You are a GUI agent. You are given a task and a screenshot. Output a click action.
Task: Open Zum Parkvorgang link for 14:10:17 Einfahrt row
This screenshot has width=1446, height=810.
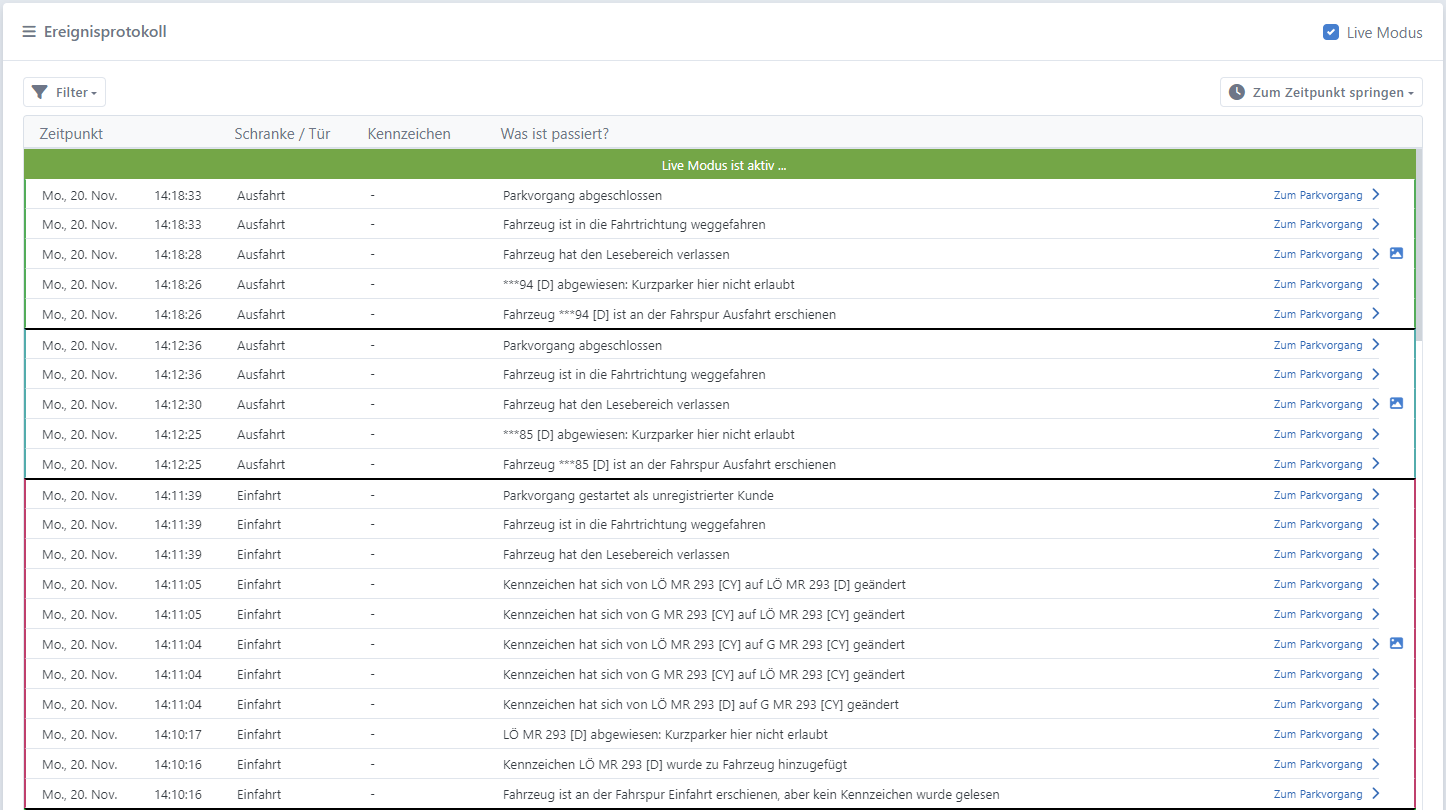(x=1318, y=734)
